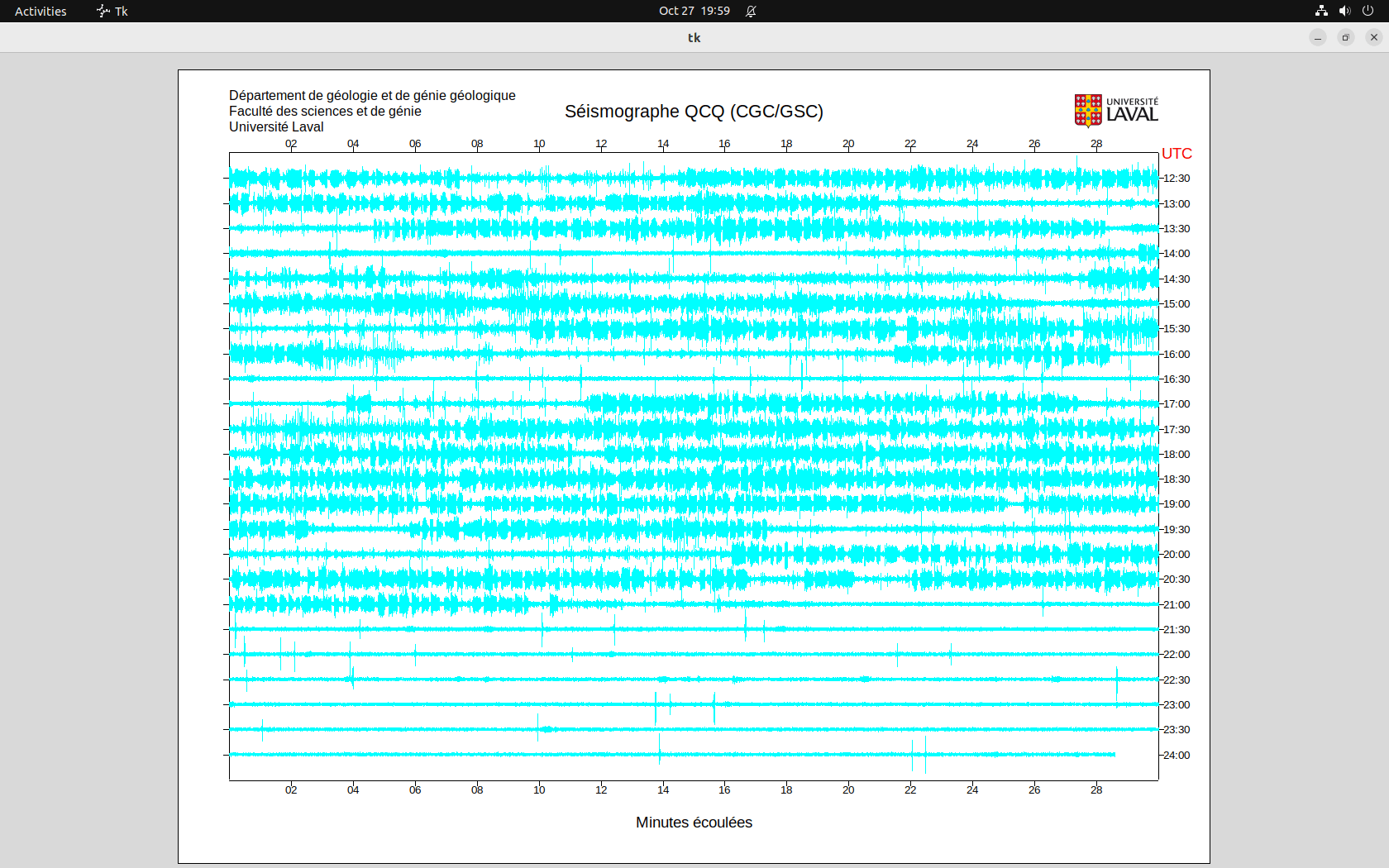Click the Minutes écoulées axis label
Image resolution: width=1389 pixels, height=868 pixels.
[x=694, y=823]
